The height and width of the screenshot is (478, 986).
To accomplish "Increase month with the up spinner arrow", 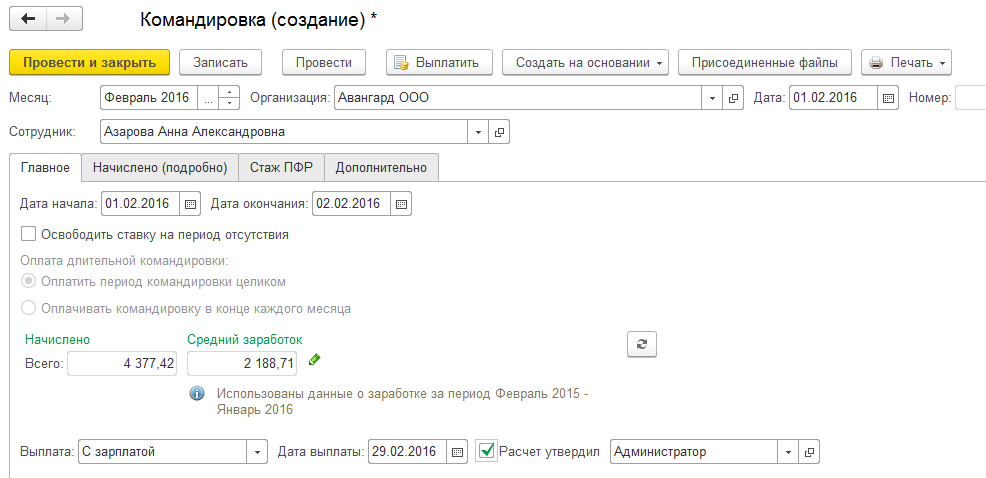I will coord(230,92).
